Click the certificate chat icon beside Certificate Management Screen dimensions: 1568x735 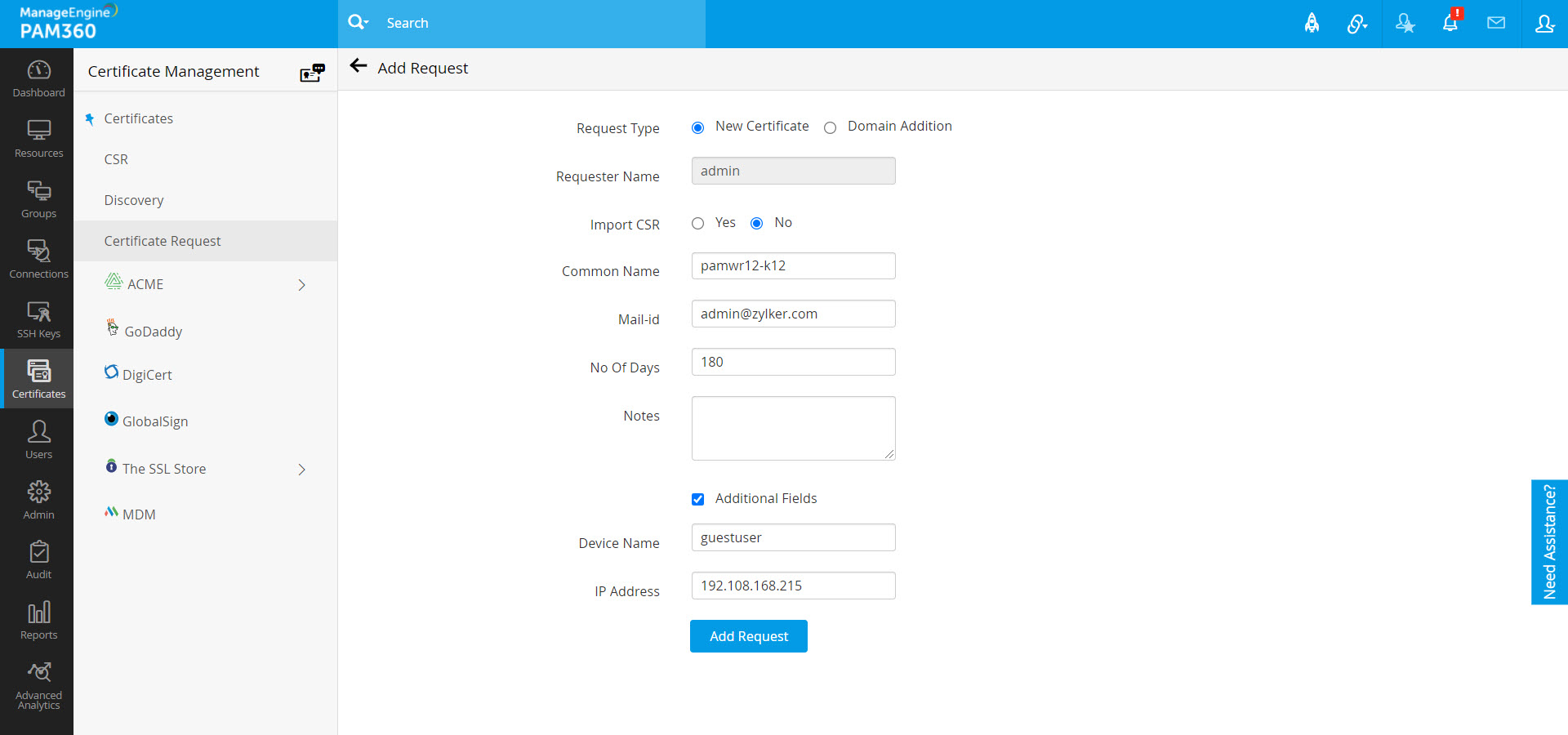(x=312, y=73)
